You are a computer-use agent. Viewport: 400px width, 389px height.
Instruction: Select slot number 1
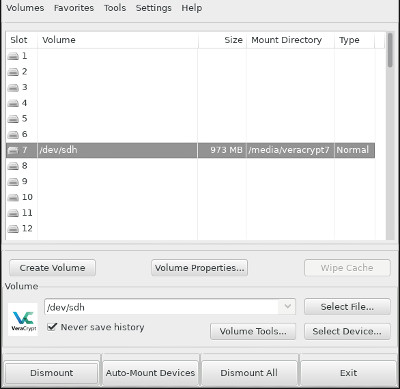pos(24,56)
